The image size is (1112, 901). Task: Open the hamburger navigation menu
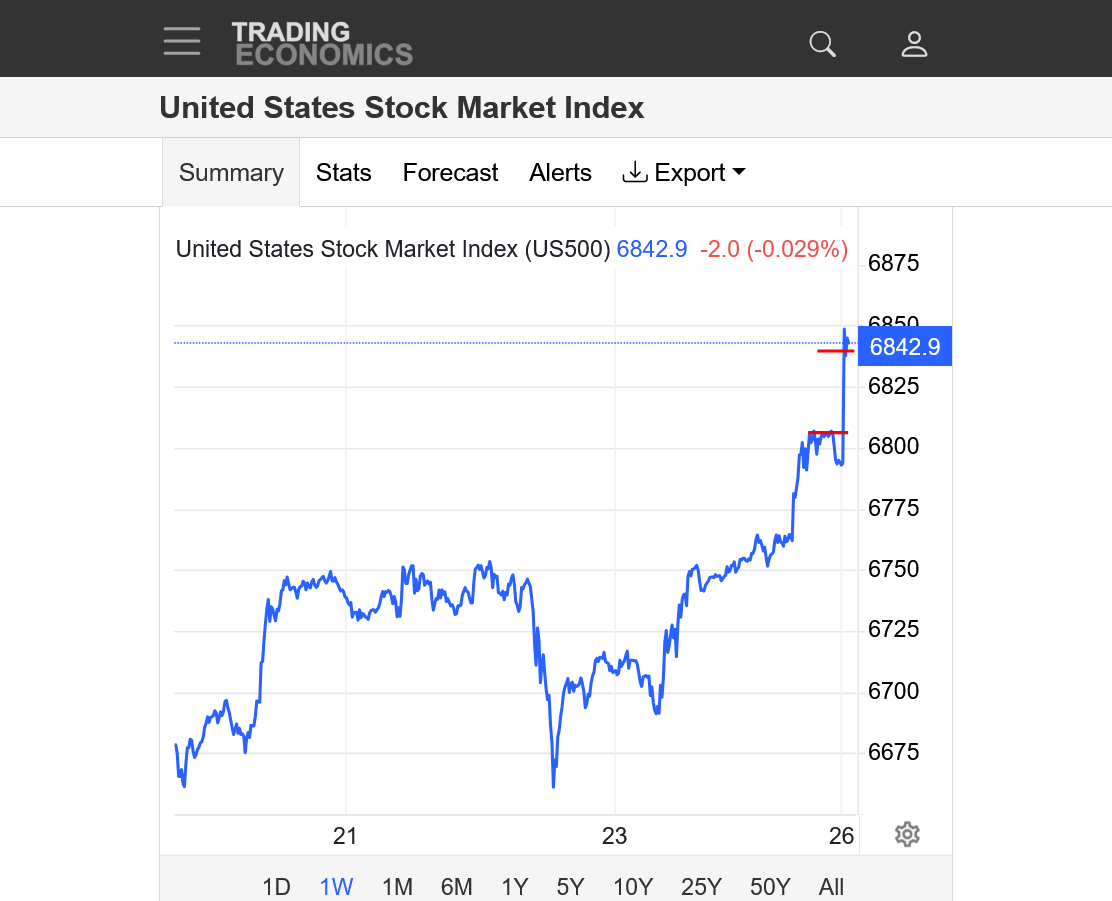(182, 41)
